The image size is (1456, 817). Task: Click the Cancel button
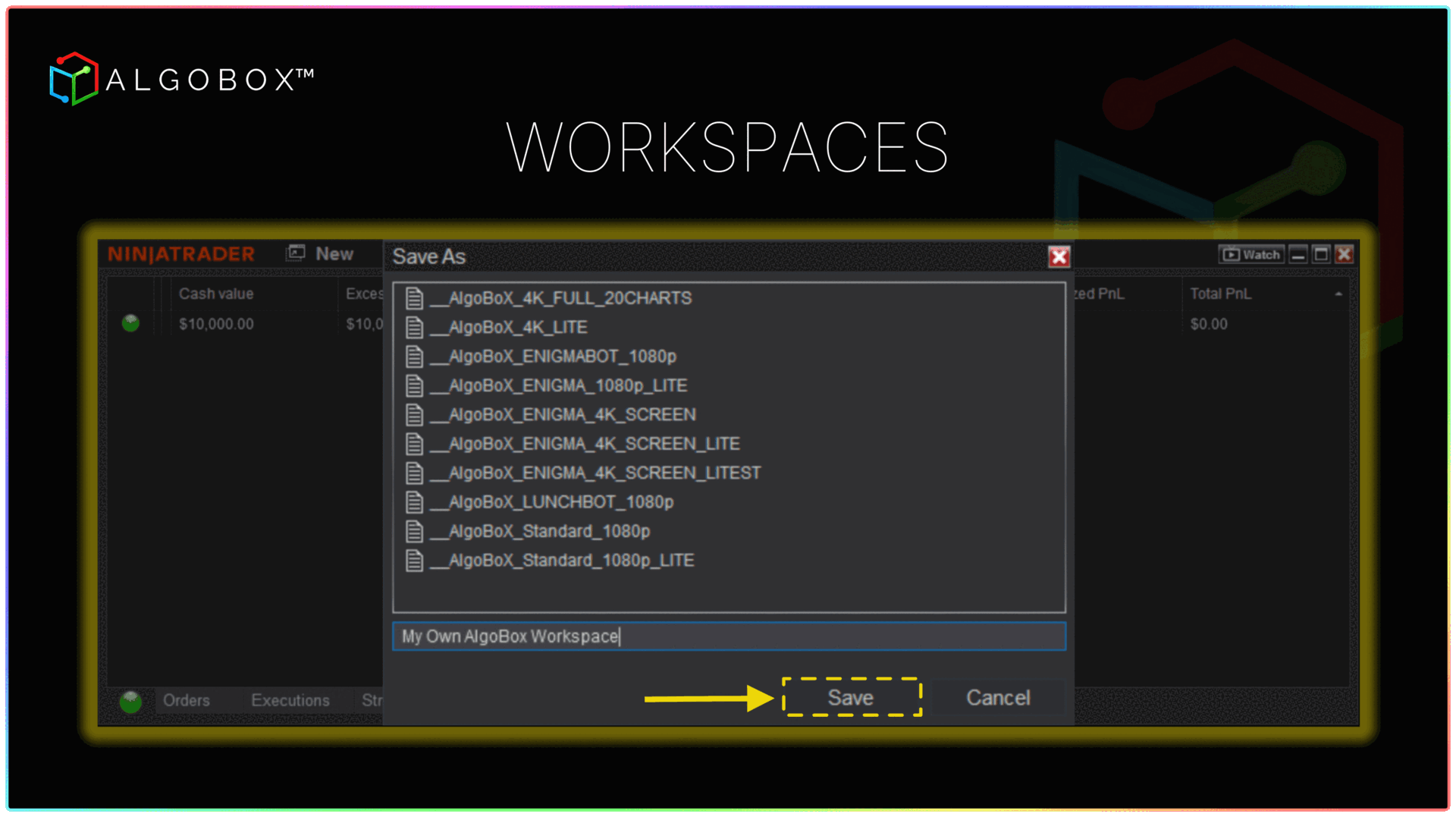(997, 697)
